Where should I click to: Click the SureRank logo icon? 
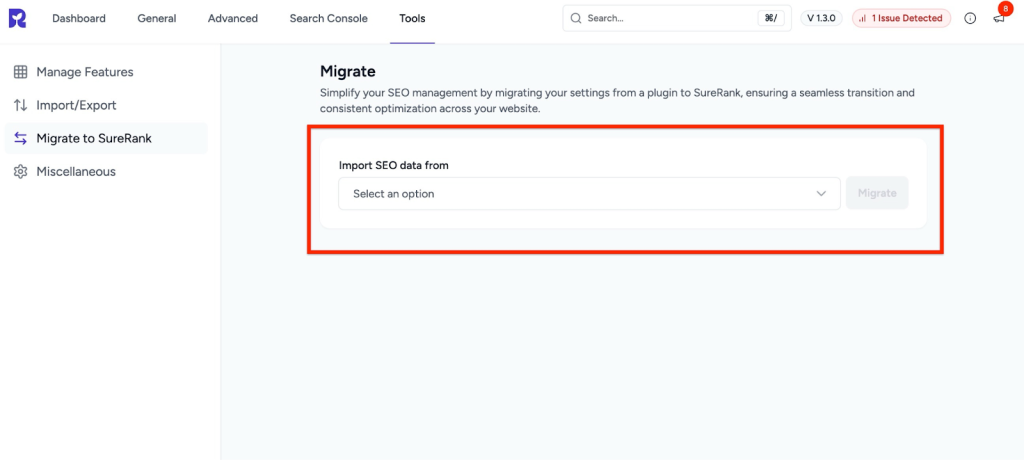[18, 18]
